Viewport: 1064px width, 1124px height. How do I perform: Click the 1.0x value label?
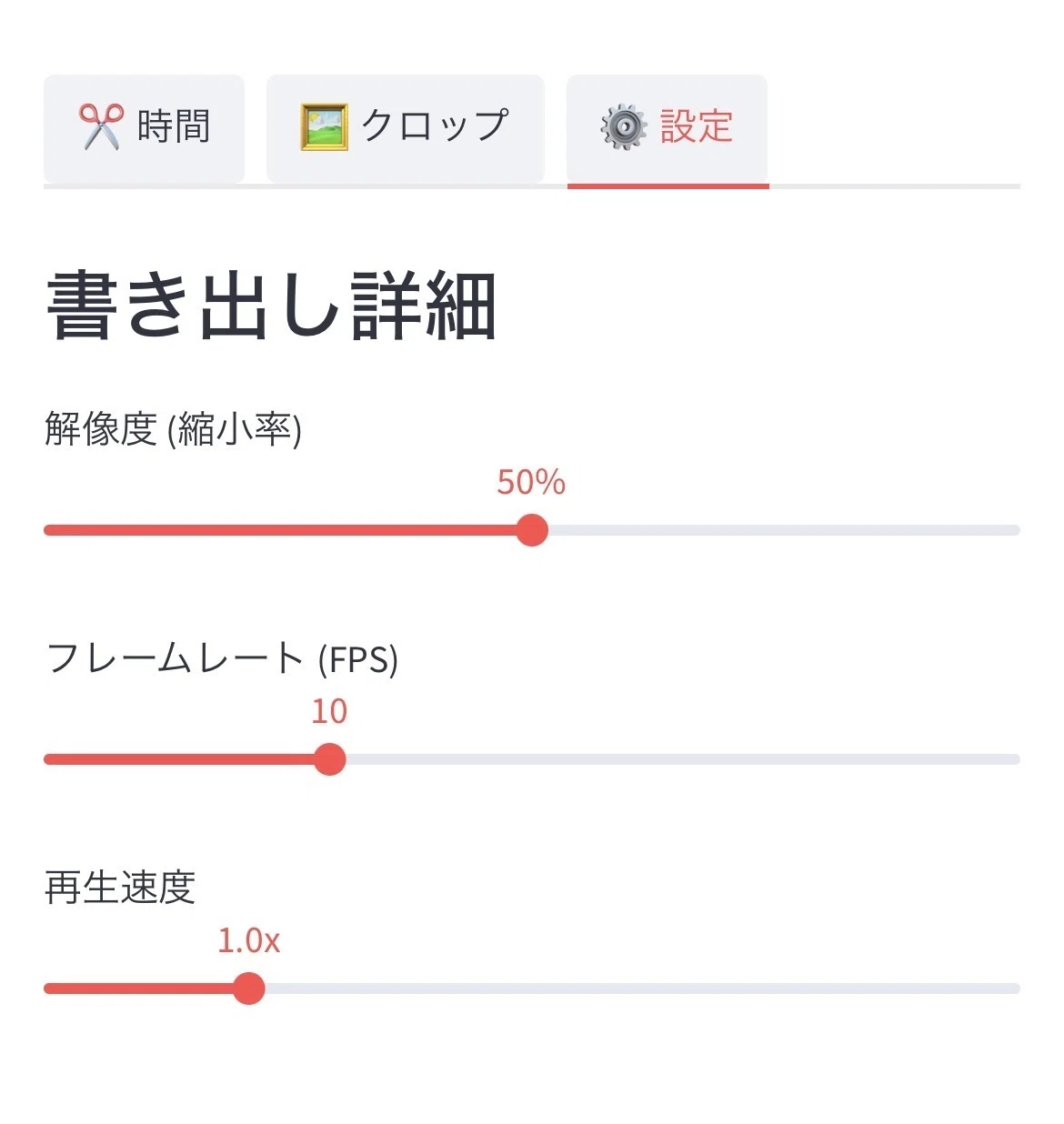click(248, 940)
